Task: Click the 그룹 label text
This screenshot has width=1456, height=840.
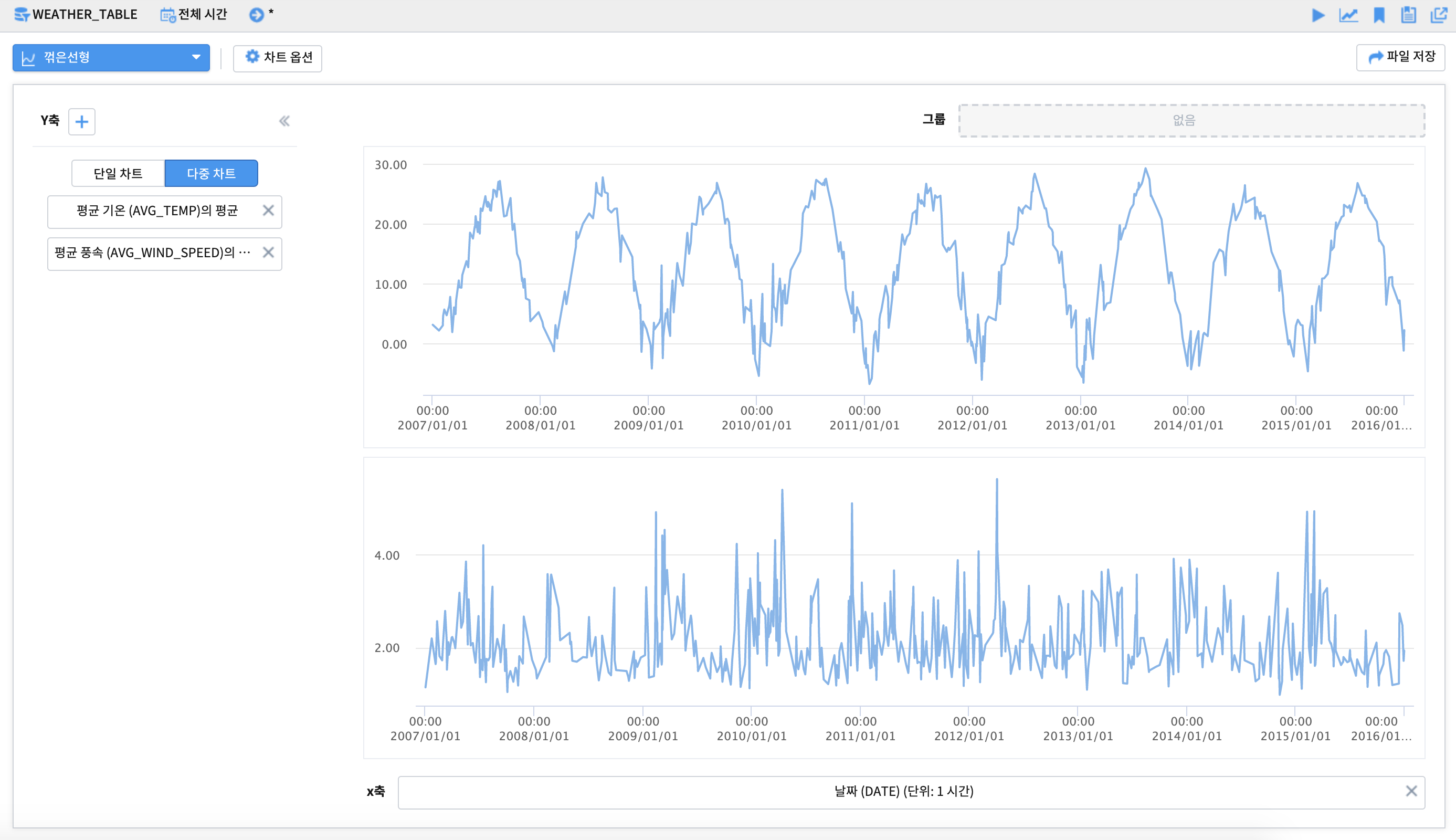Action: 934,119
